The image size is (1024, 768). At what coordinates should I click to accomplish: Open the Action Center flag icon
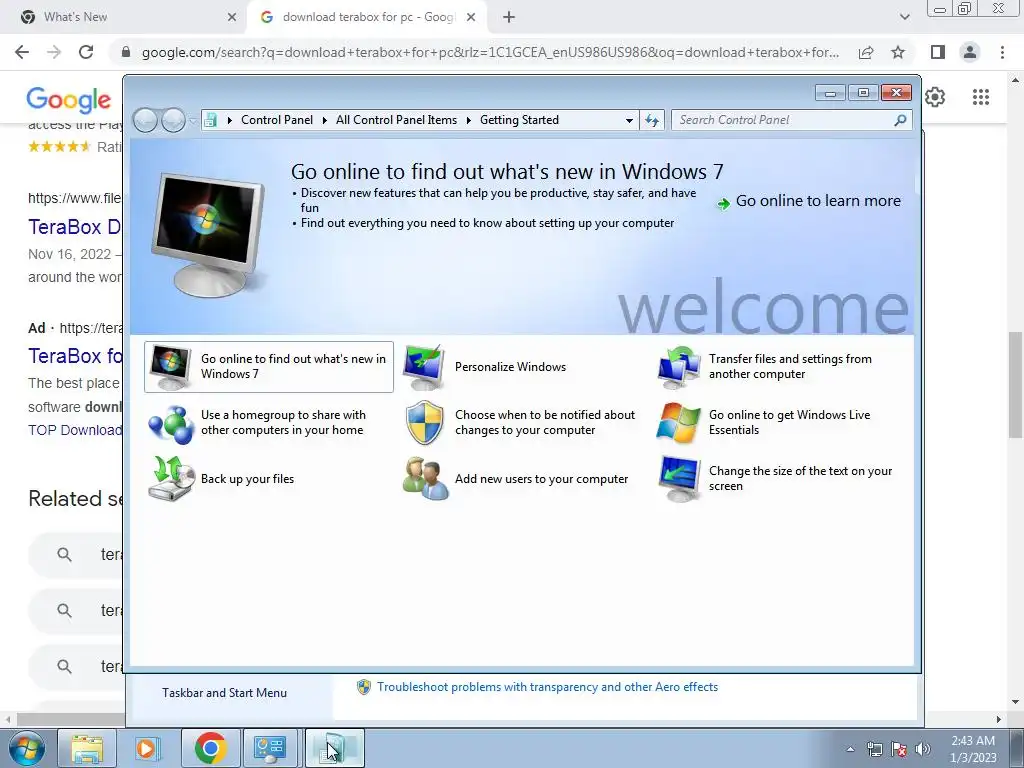(899, 749)
